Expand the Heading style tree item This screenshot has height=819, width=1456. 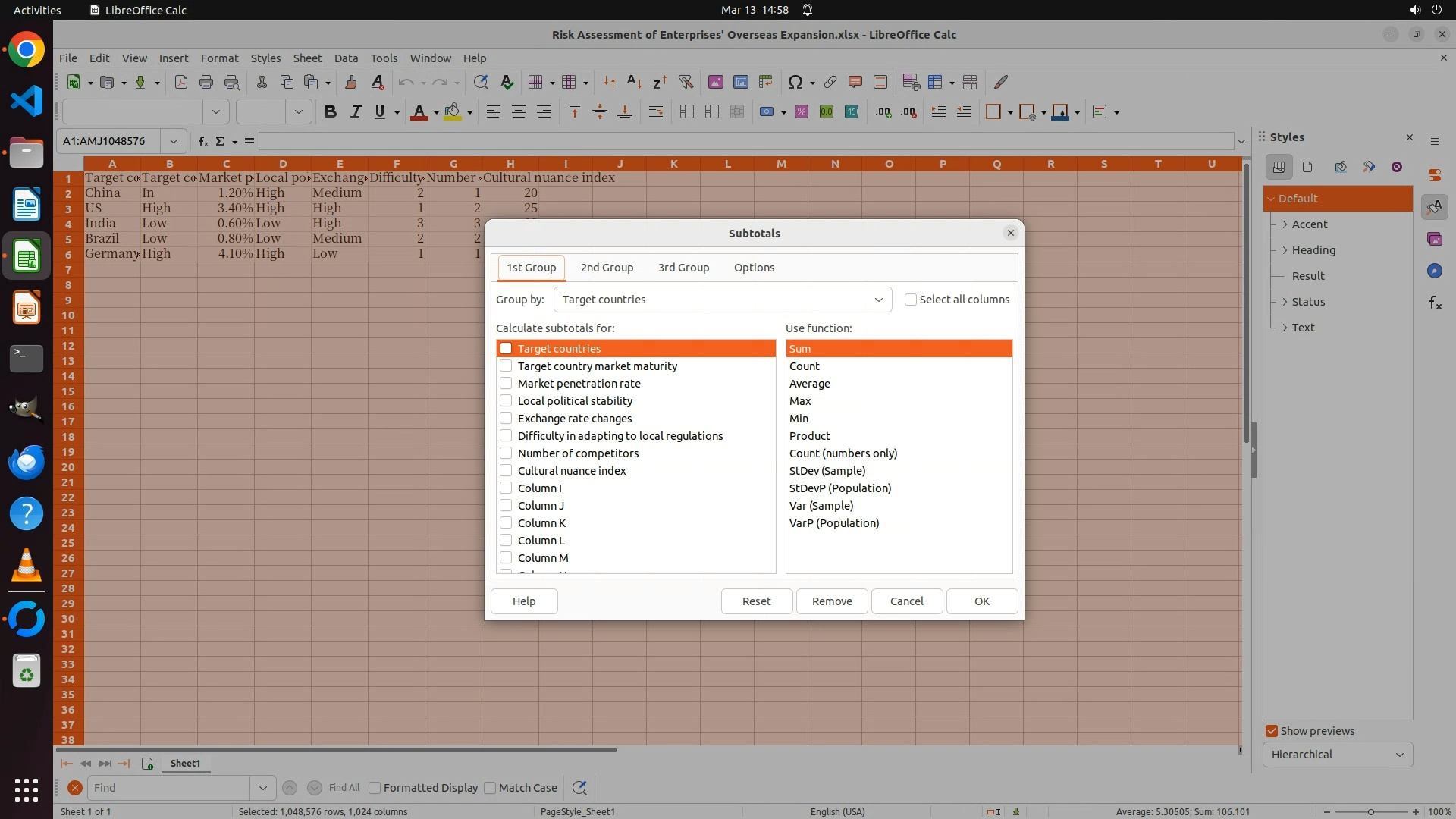(x=1285, y=250)
